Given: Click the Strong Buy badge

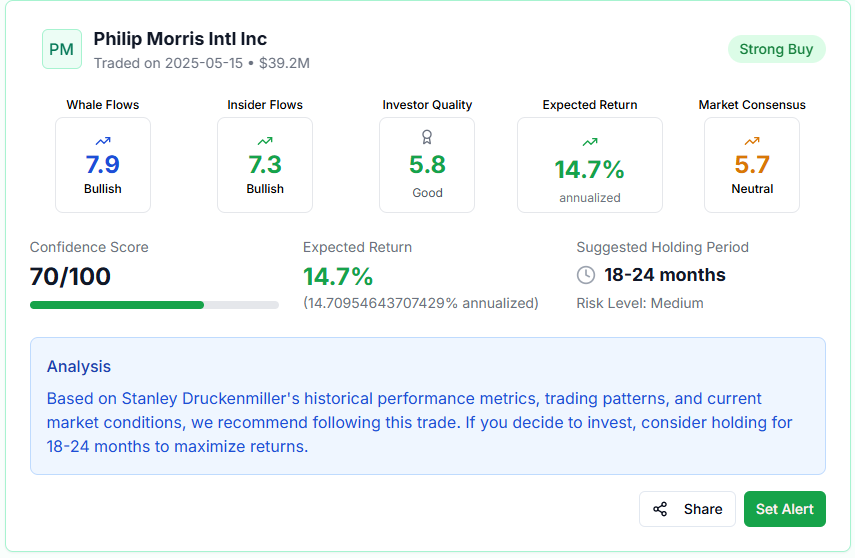Looking at the screenshot, I should tap(776, 49).
